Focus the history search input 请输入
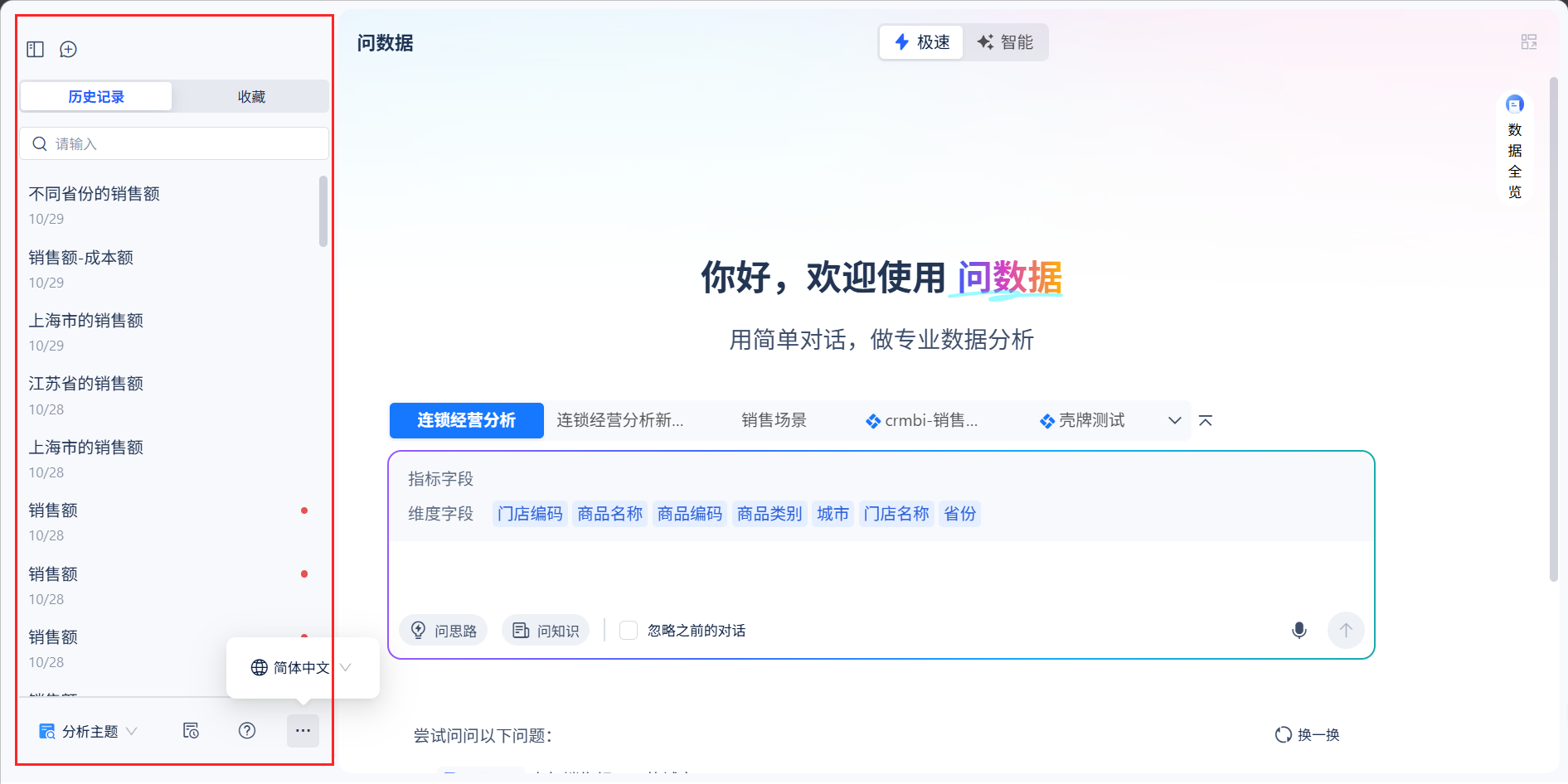The width and height of the screenshot is (1568, 784). 174,144
